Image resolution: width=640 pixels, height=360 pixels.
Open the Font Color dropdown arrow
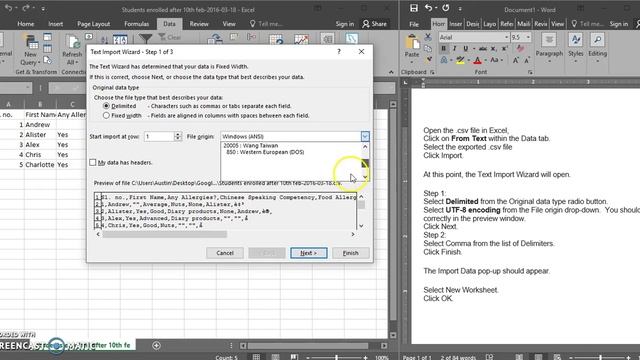[485, 60]
